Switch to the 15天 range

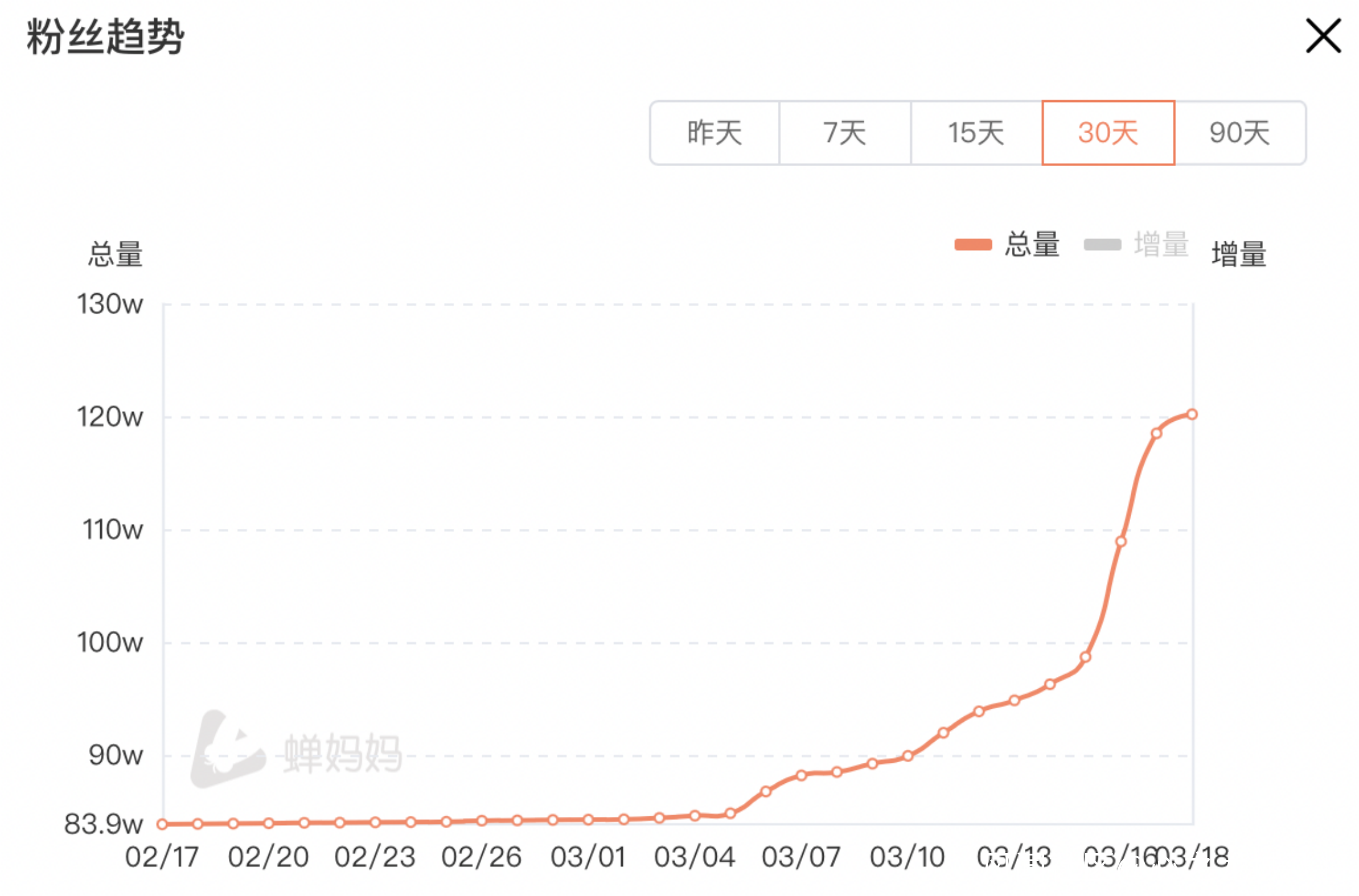coord(976,133)
